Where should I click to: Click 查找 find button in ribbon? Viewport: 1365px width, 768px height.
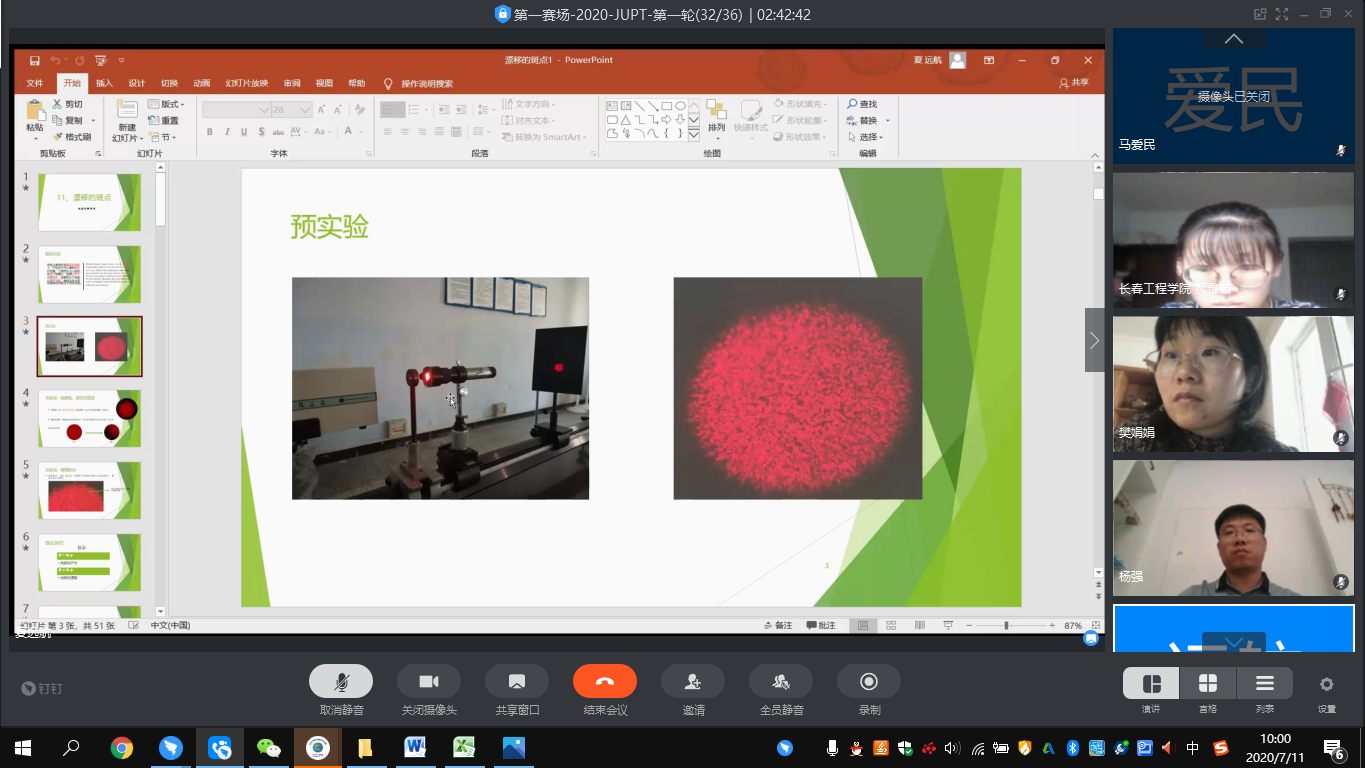[x=862, y=104]
